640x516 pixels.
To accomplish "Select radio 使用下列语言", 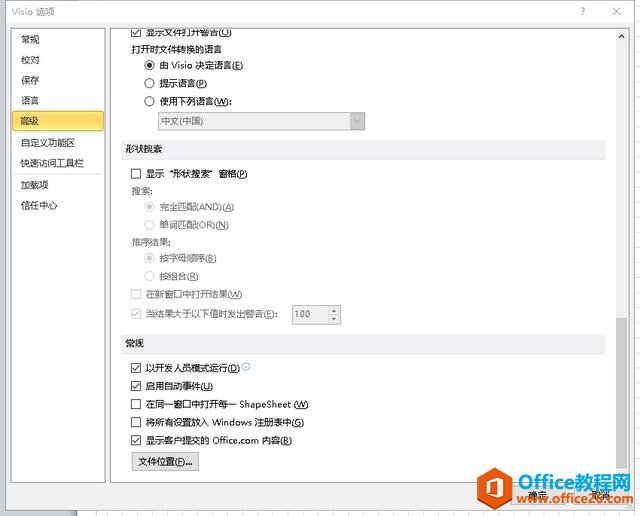I will coord(149,101).
